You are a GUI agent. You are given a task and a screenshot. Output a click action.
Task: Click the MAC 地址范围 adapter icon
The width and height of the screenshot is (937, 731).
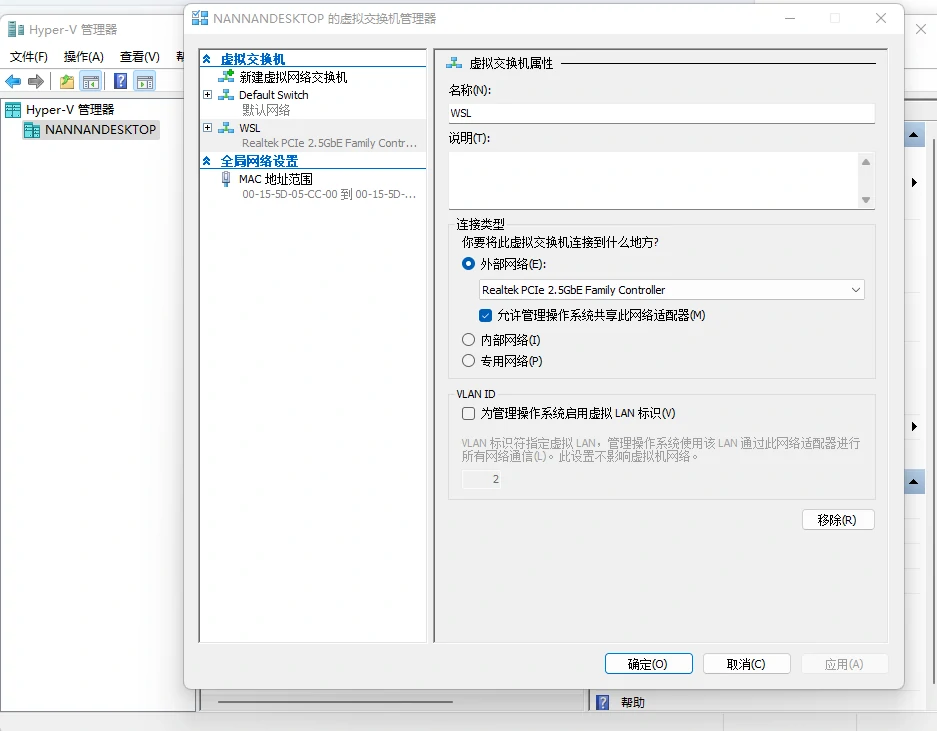click(x=226, y=179)
